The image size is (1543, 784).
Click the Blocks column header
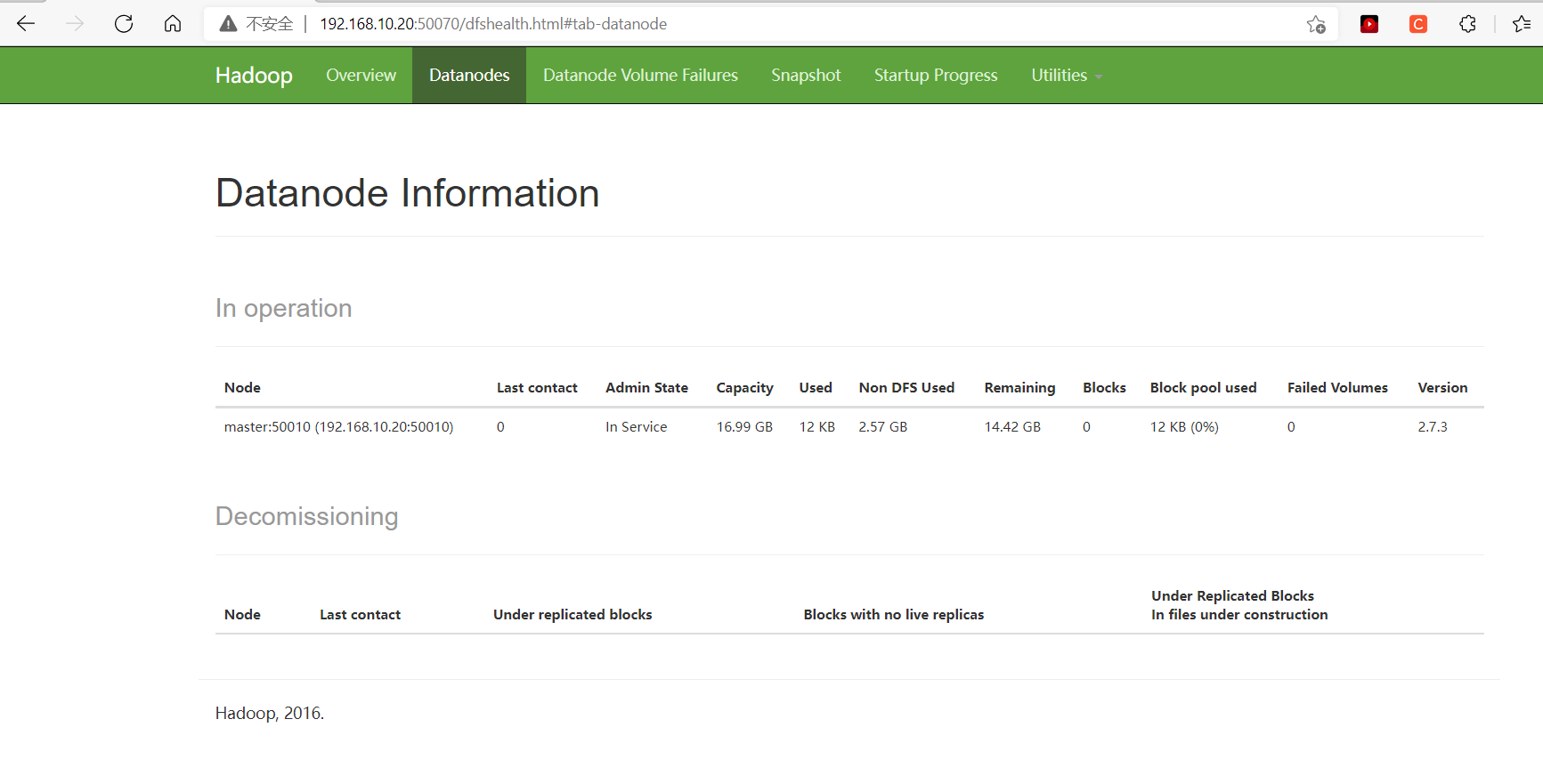click(1104, 388)
